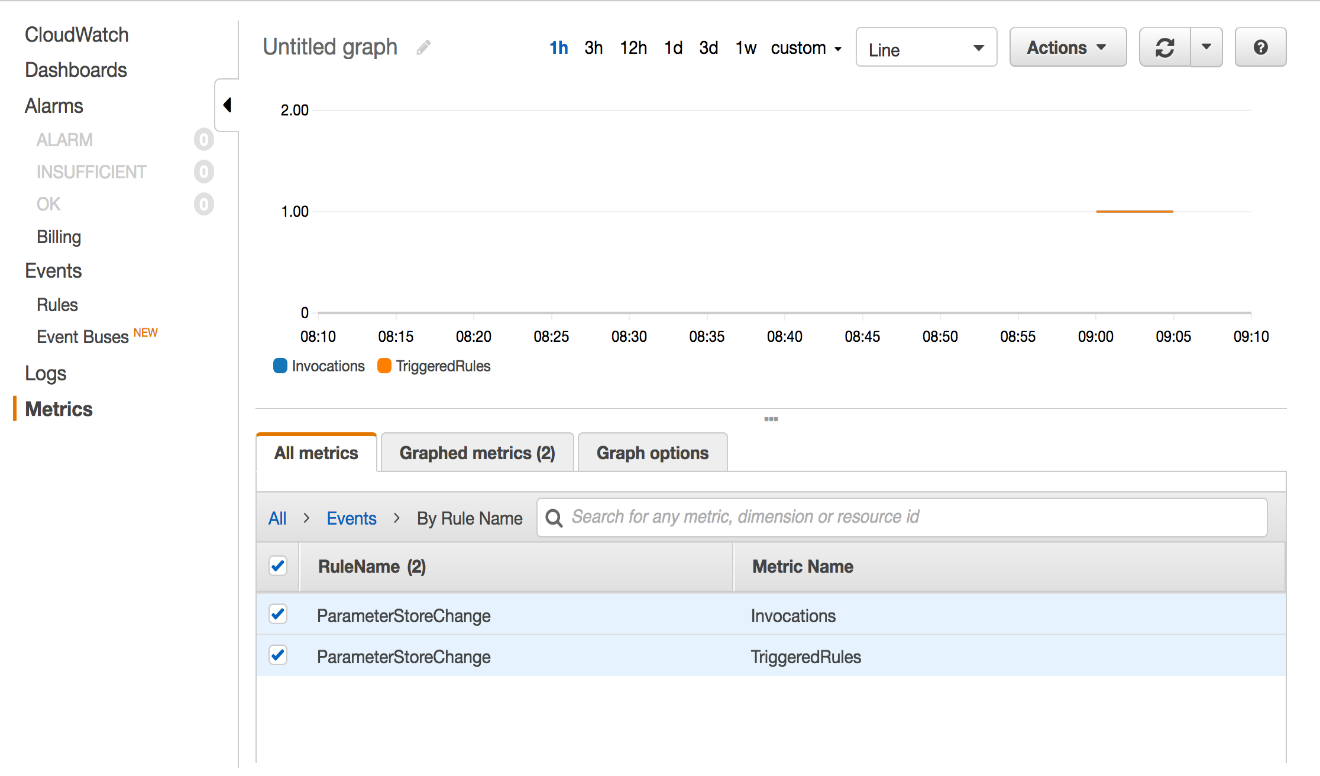
Task: Select the 12h time range
Action: [633, 48]
